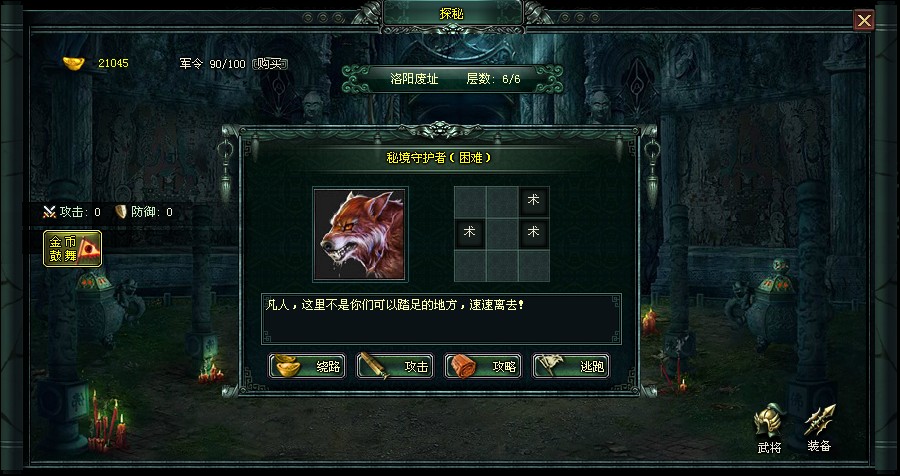Click the empty center formation cell
This screenshot has width=900, height=476.
502,233
